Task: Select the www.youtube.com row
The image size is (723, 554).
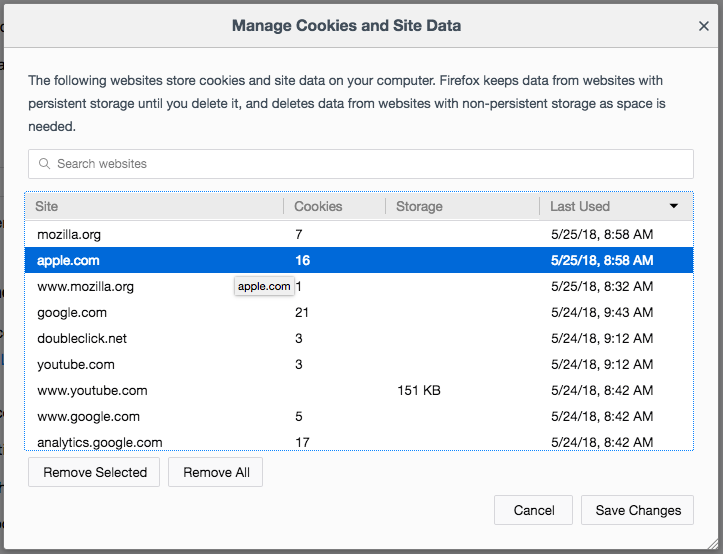Action: coord(359,390)
